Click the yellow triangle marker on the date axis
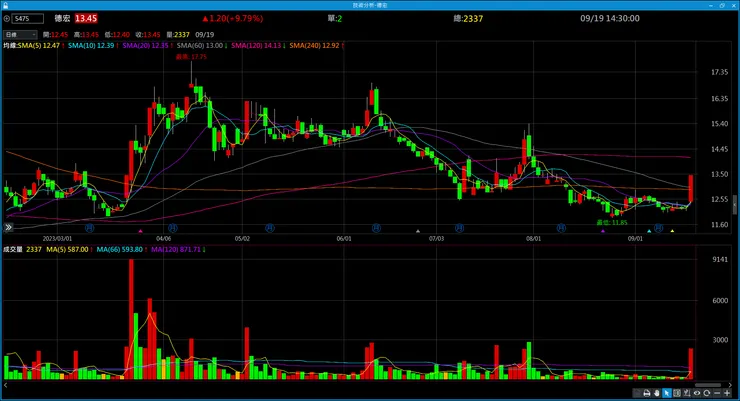The height and width of the screenshot is (401, 740). coord(672,231)
